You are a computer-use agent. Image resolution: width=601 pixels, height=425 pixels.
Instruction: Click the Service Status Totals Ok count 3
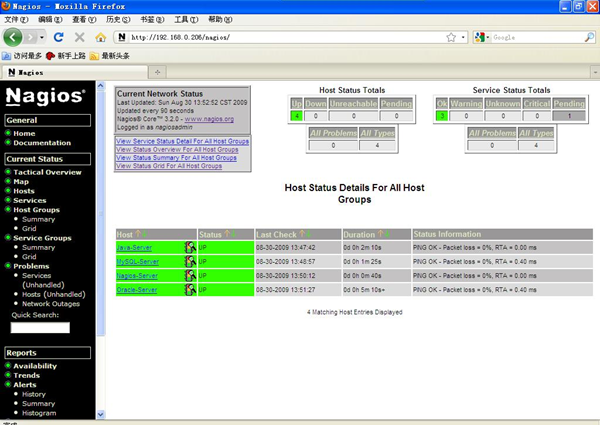(x=442, y=116)
